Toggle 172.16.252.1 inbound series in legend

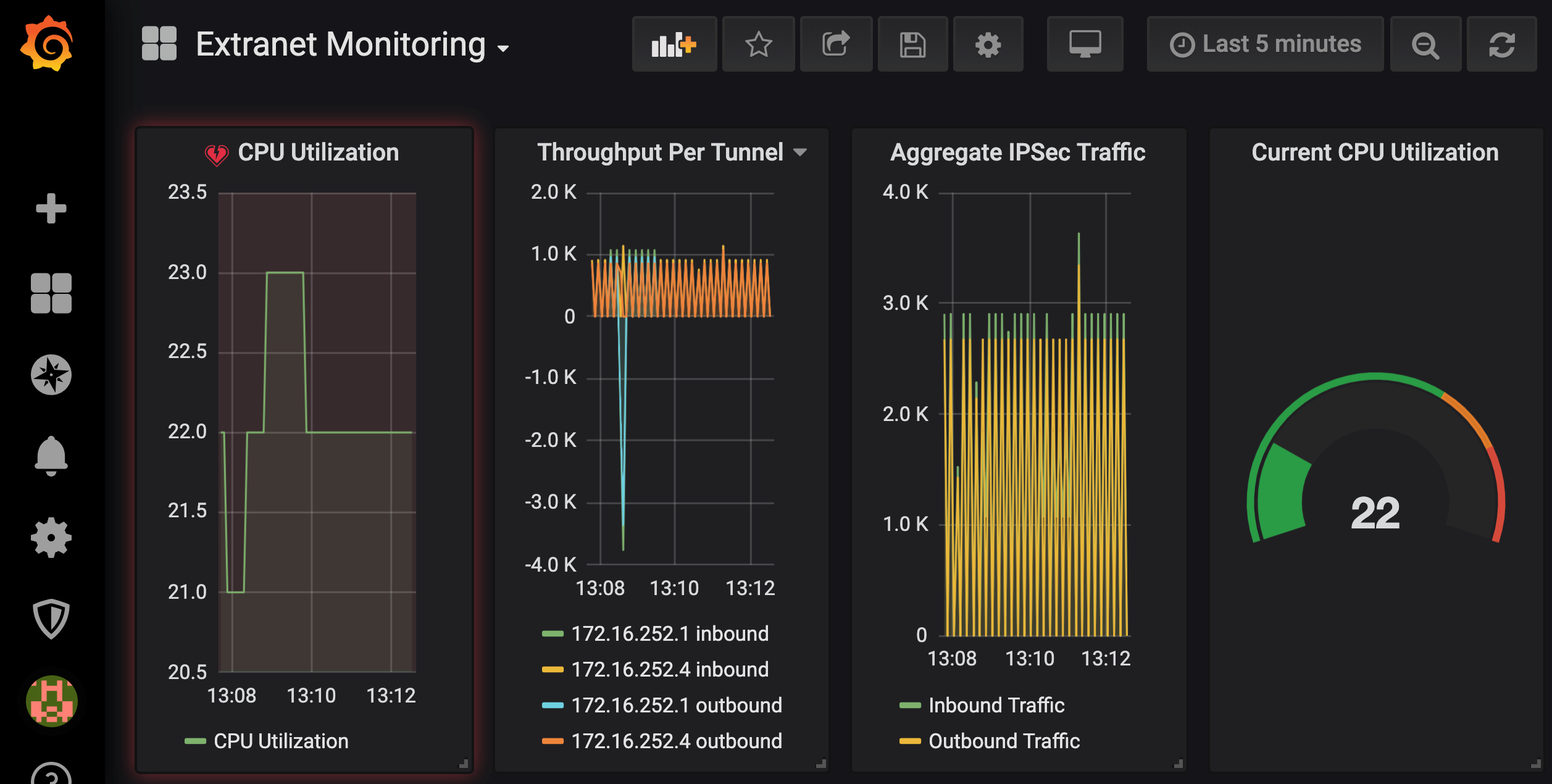669,634
